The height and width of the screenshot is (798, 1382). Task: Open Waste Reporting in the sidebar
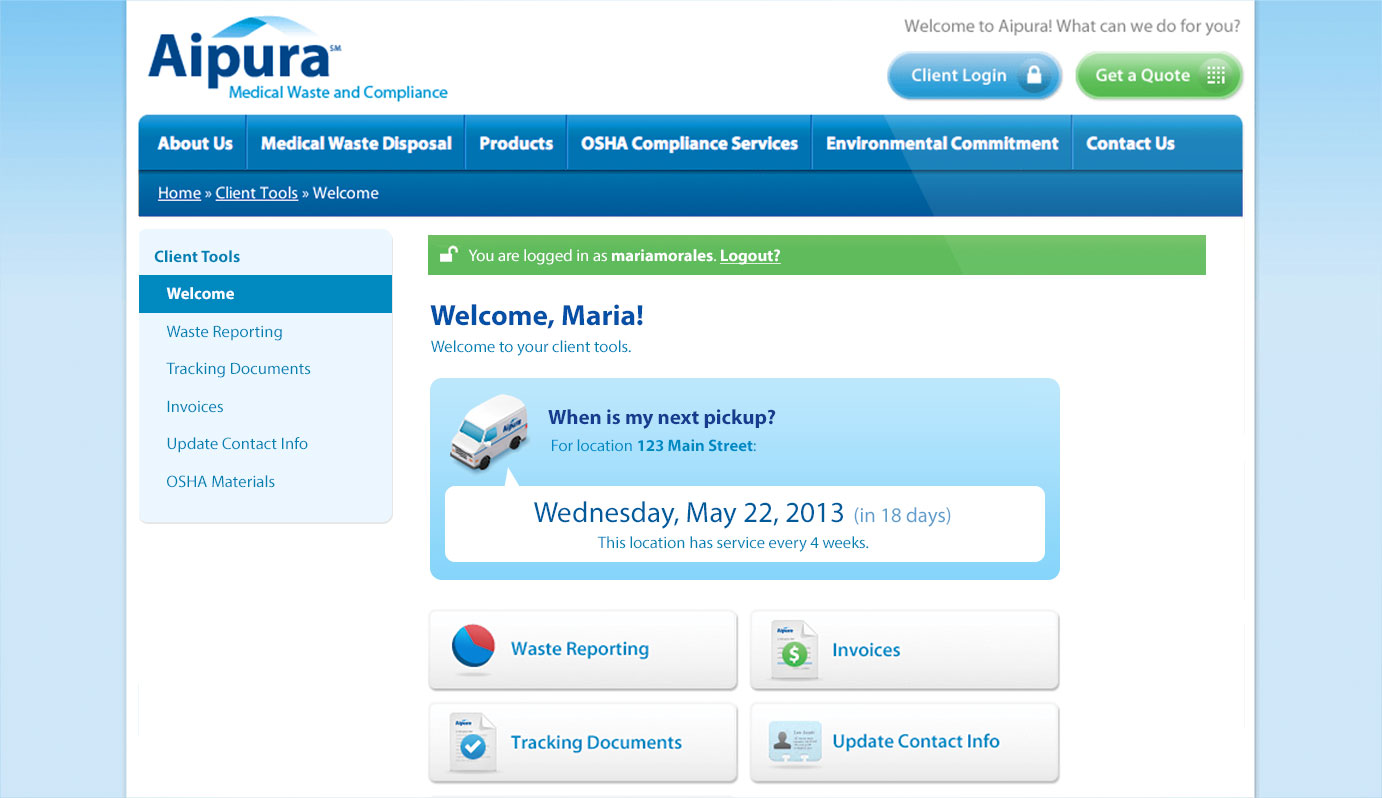point(224,332)
